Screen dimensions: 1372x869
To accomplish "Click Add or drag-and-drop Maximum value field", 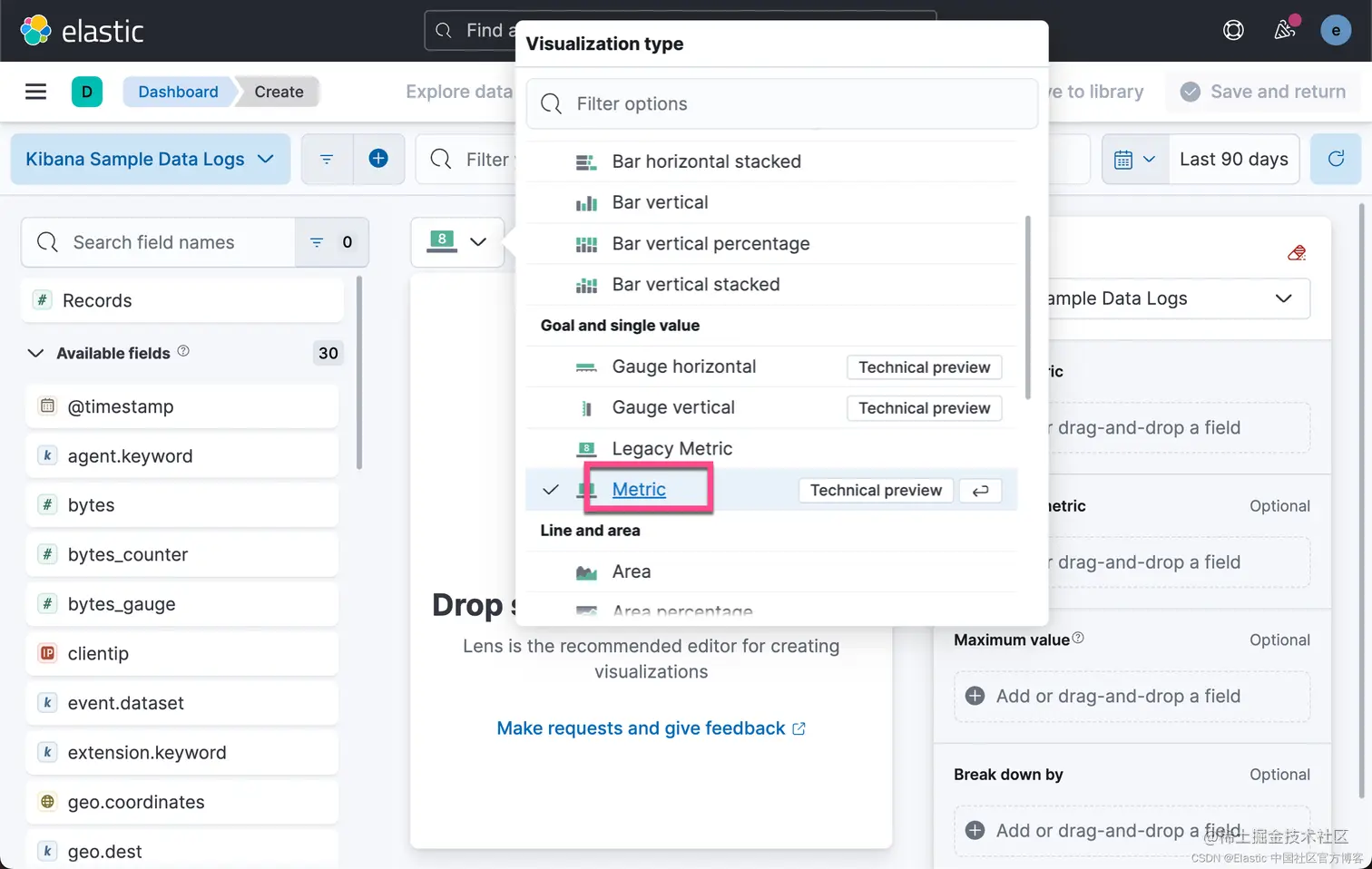I will 1132,696.
